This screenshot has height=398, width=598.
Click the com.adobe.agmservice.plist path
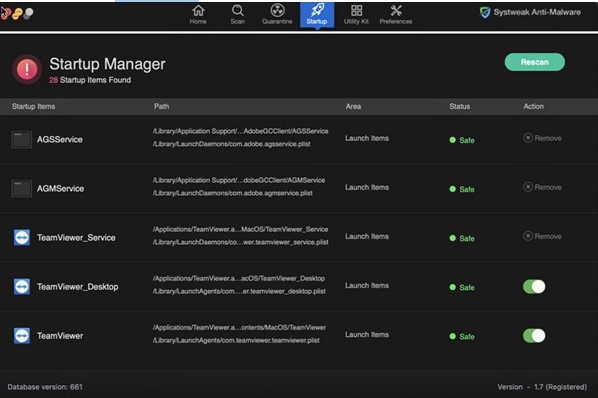[233, 193]
